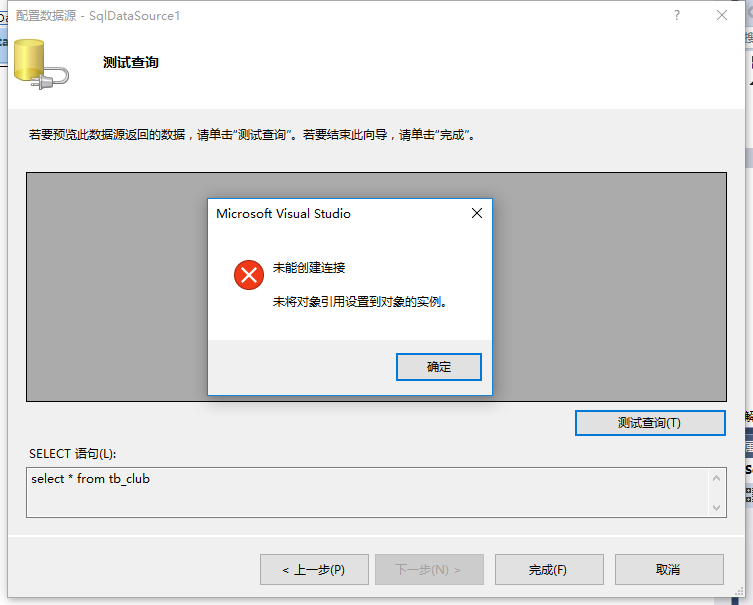The image size is (753, 605).
Task: Close the Microsoft Visual Studio error dialog
Action: point(476,213)
